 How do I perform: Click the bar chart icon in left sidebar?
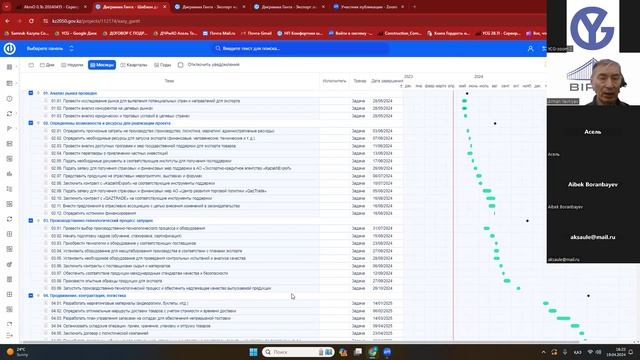coord(9,174)
